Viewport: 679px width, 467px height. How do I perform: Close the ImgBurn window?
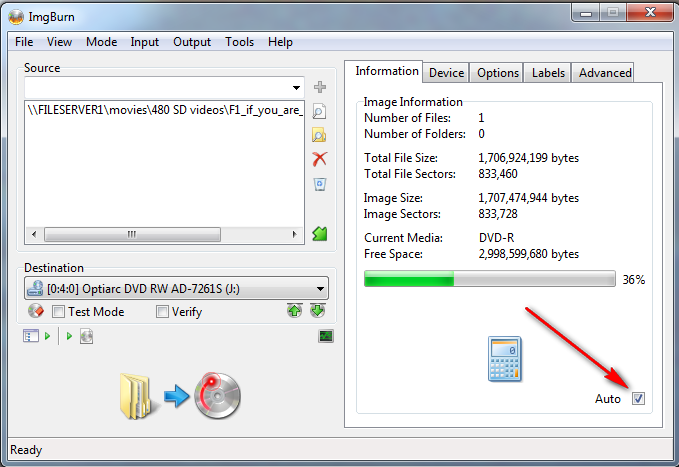(650, 12)
